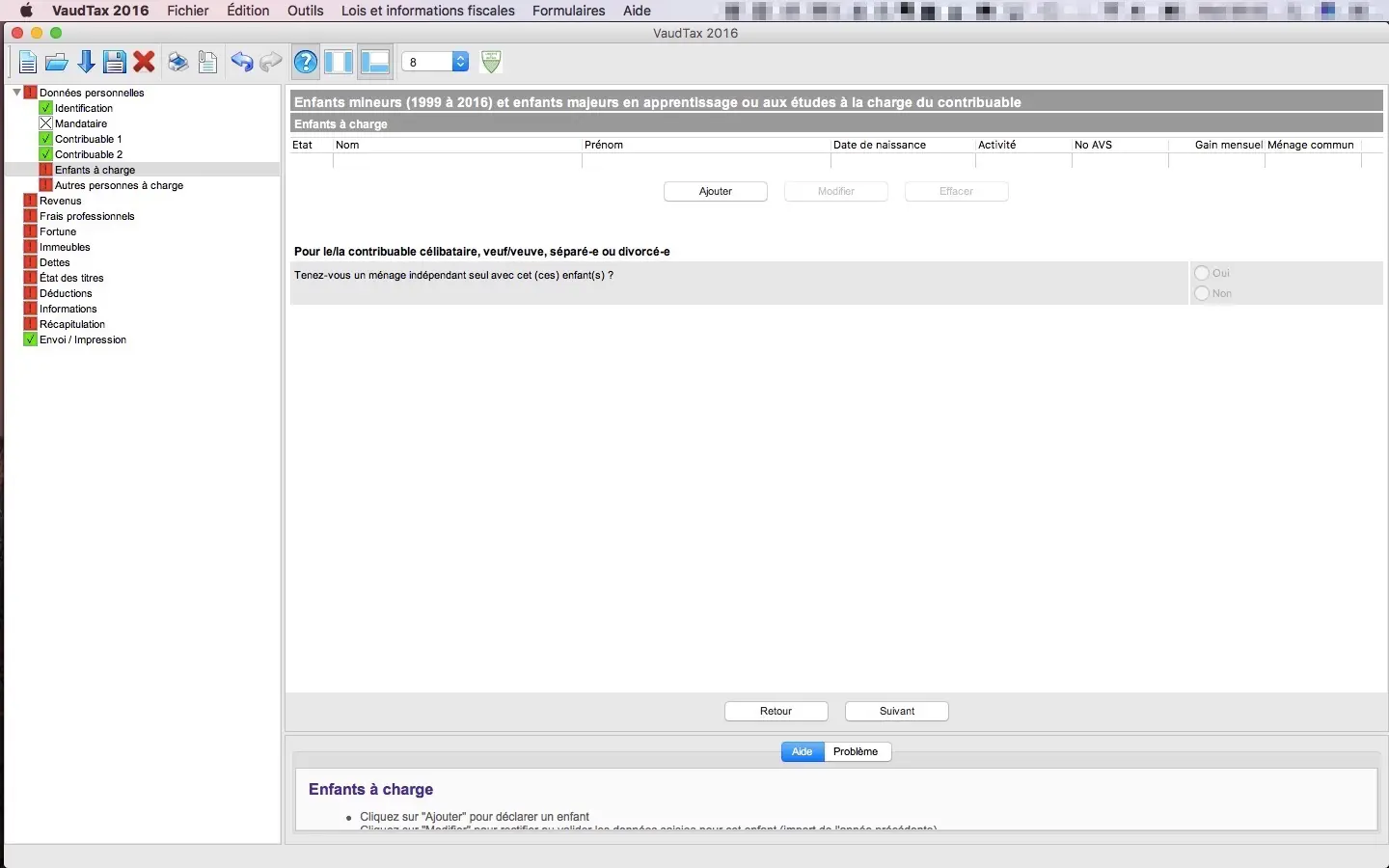
Task: Click the Effacer button
Action: coord(957,191)
